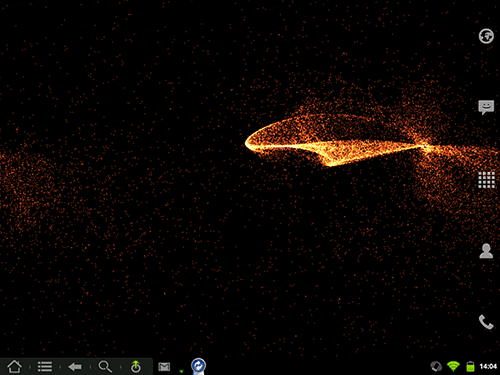Tap the green Wi-Fi signal indicator
The height and width of the screenshot is (375, 500).
[453, 366]
